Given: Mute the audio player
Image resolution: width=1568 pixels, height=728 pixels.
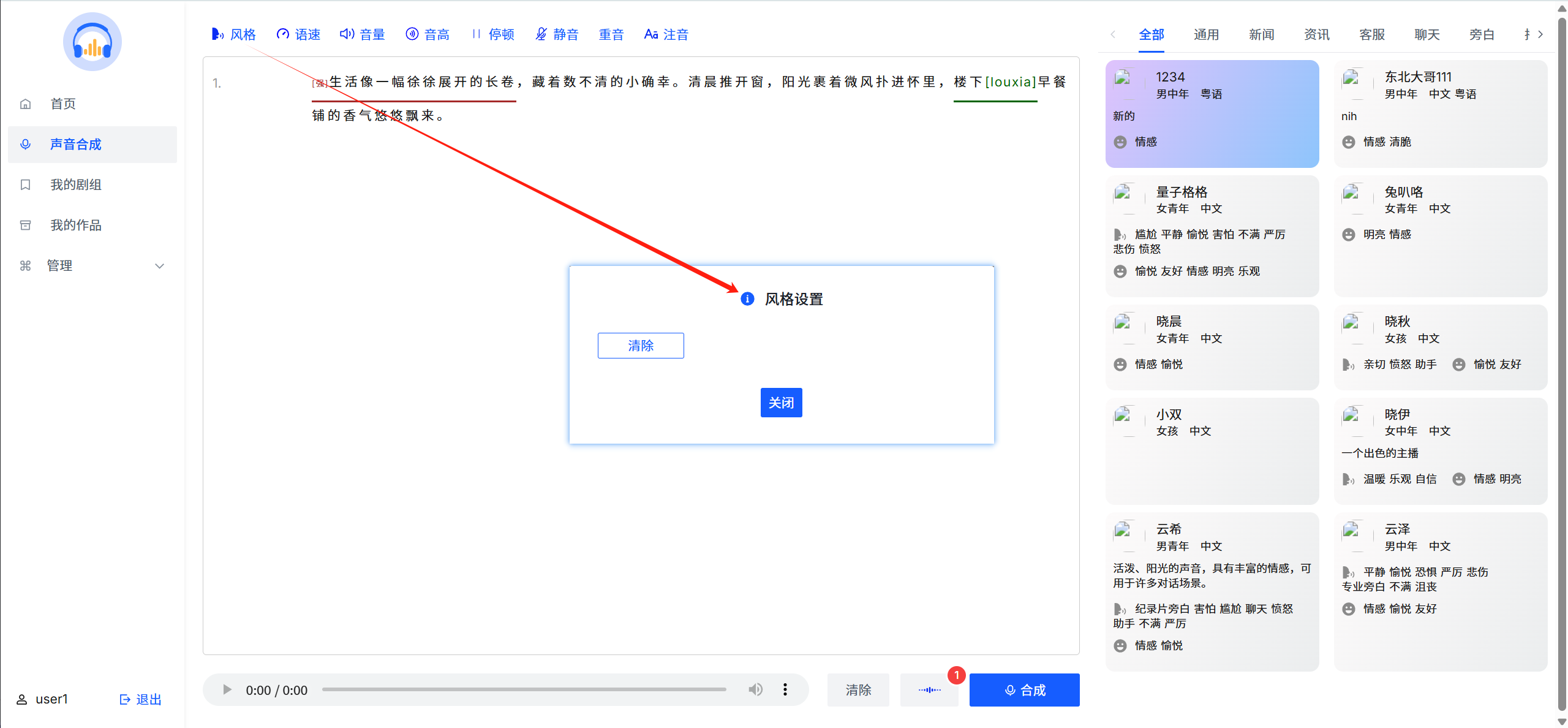Looking at the screenshot, I should pyautogui.click(x=756, y=689).
